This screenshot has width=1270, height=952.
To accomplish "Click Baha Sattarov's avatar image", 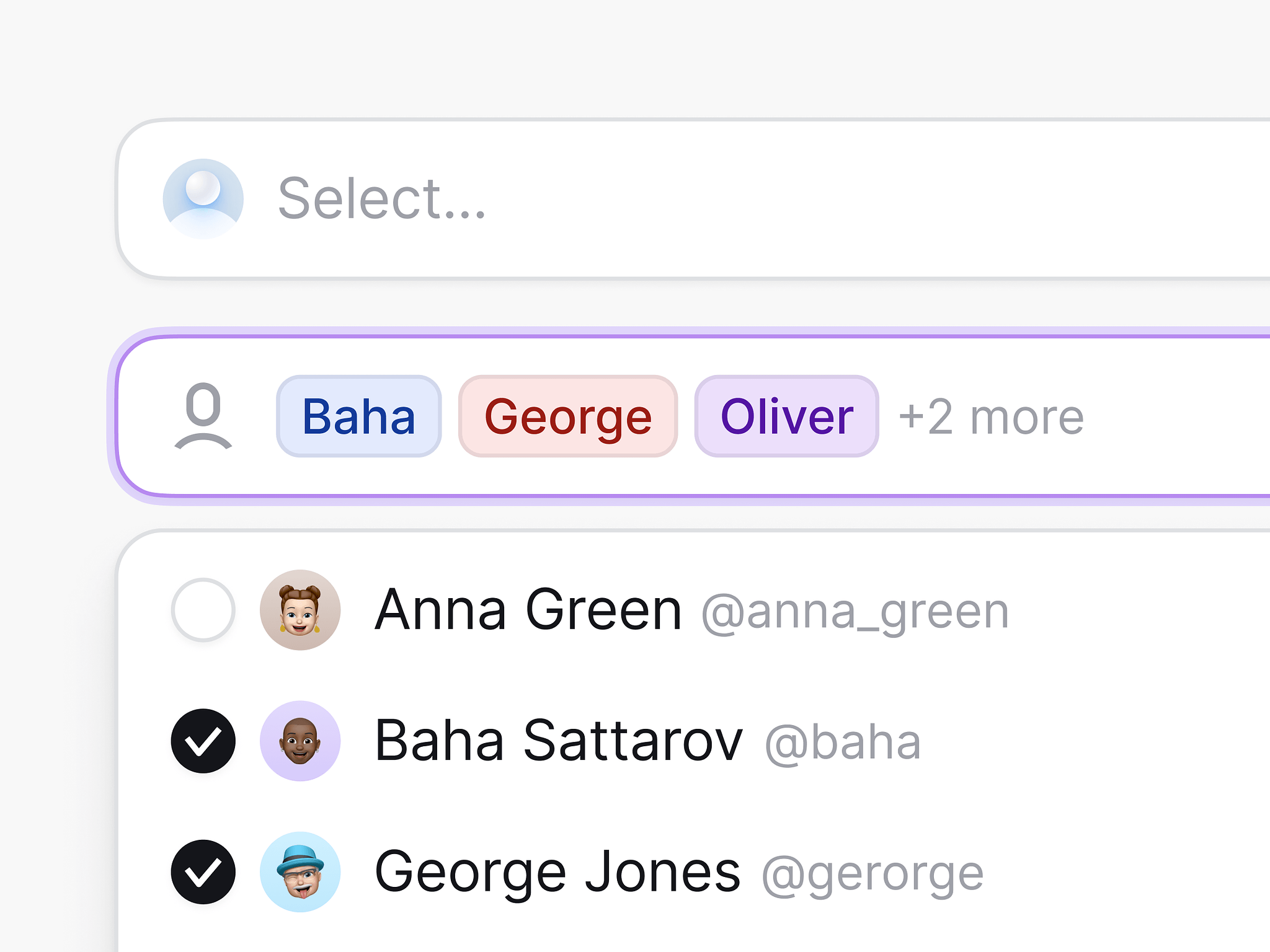I will (300, 741).
